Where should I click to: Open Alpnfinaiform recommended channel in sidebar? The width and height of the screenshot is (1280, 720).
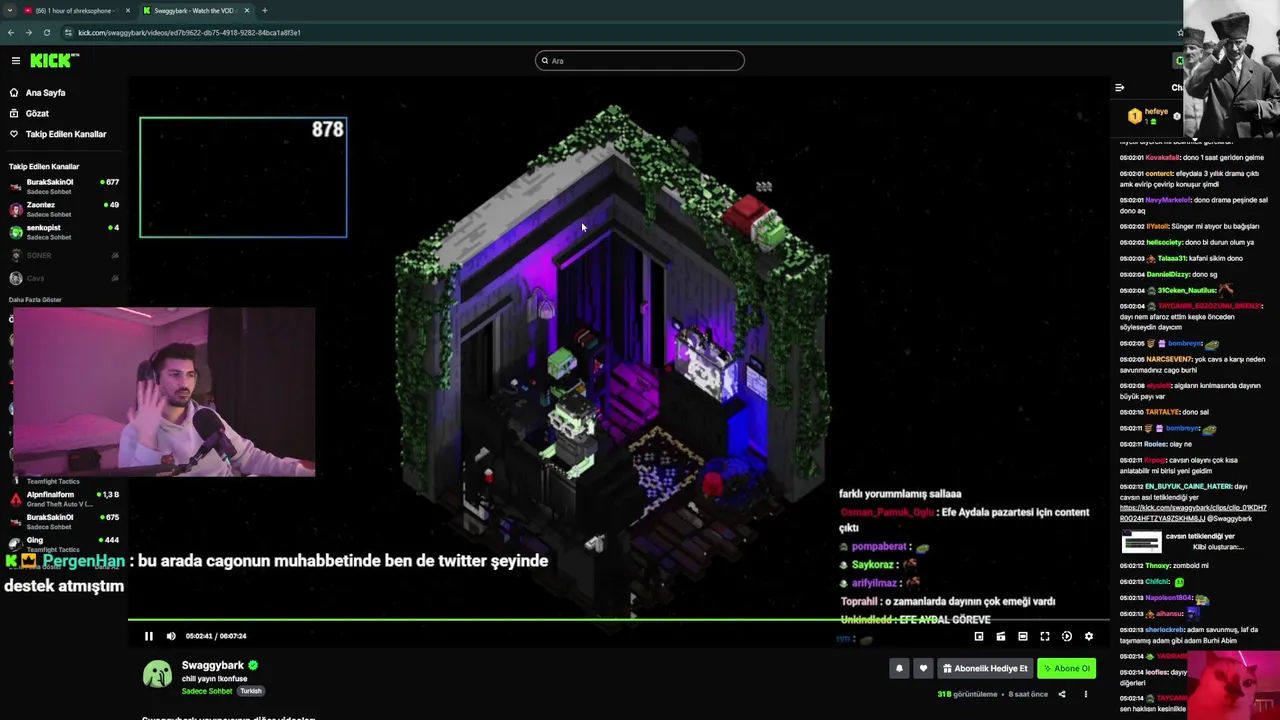click(x=64, y=499)
